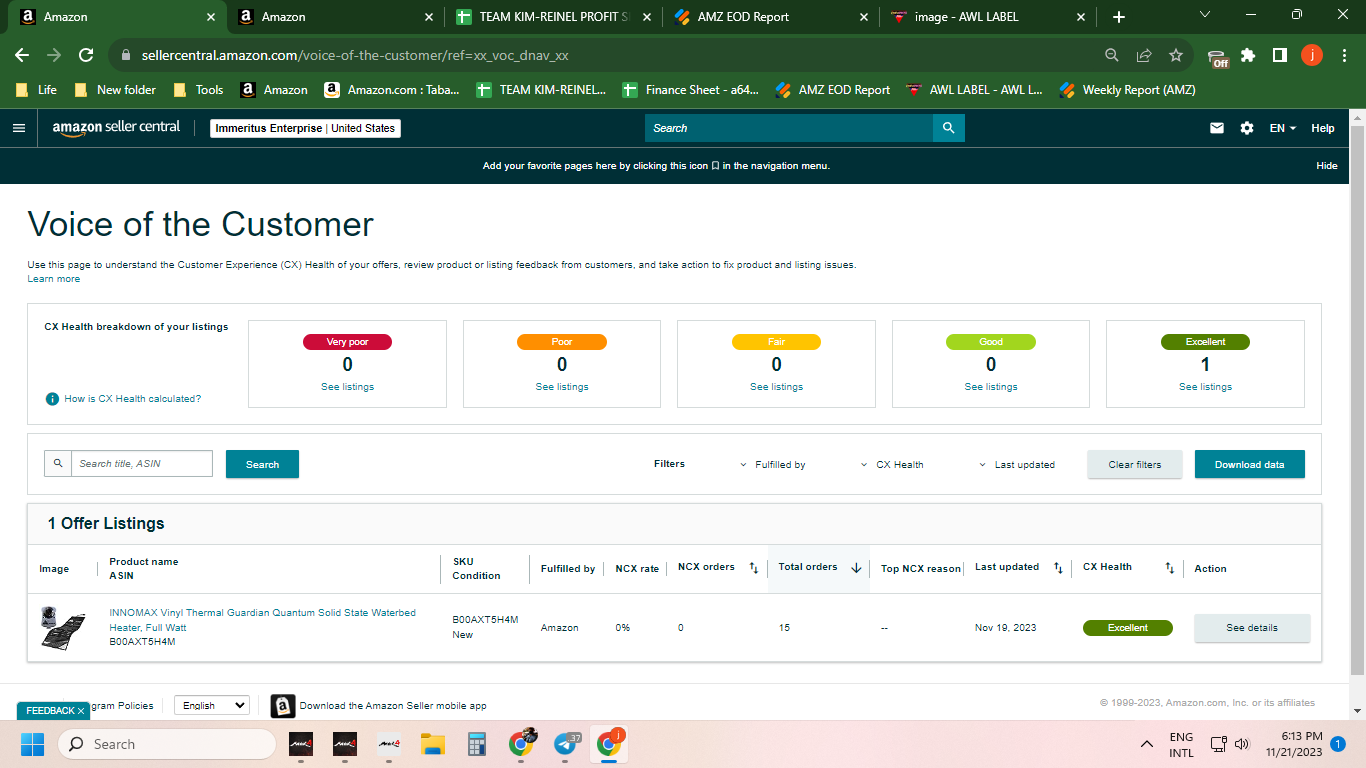Open the browser extensions puzzle icon

(1248, 55)
